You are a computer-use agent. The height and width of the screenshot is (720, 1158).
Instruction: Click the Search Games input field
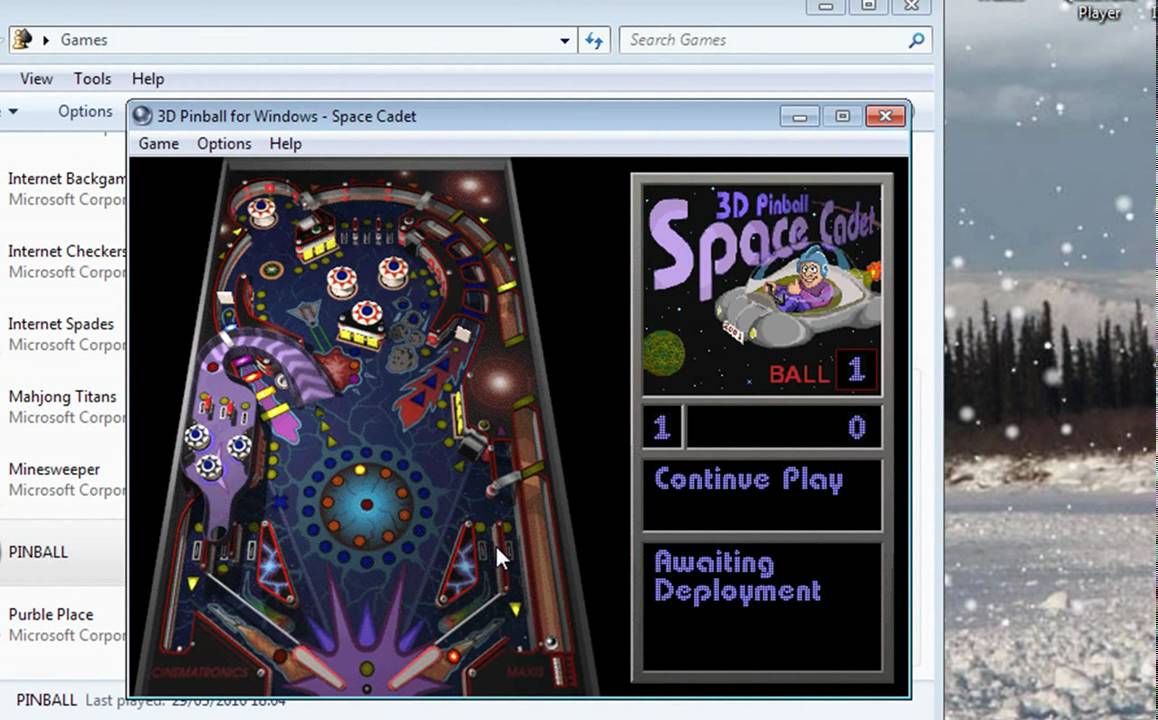[x=764, y=40]
